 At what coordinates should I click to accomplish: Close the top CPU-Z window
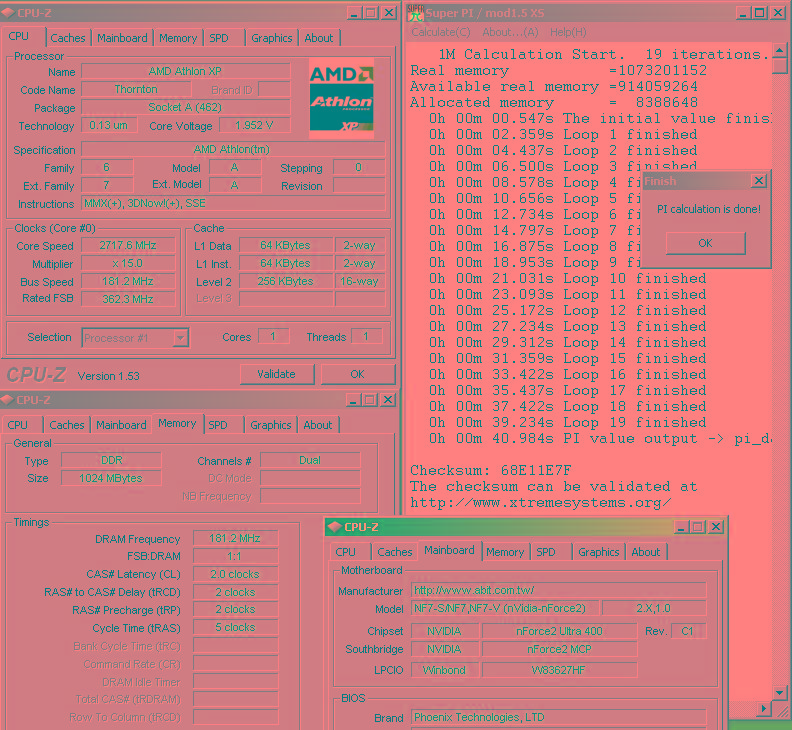point(388,13)
